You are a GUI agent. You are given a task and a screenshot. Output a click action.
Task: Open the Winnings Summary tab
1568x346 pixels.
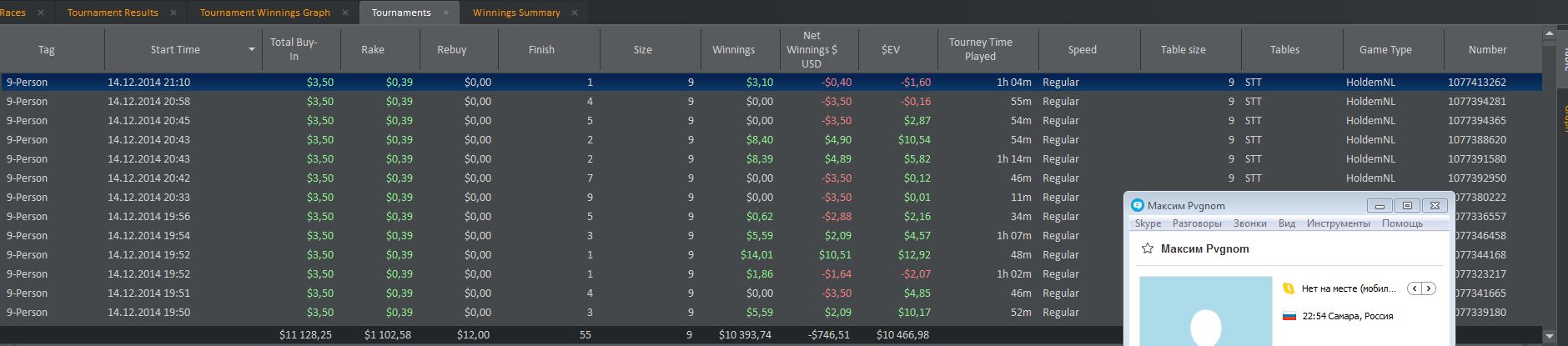coord(516,13)
